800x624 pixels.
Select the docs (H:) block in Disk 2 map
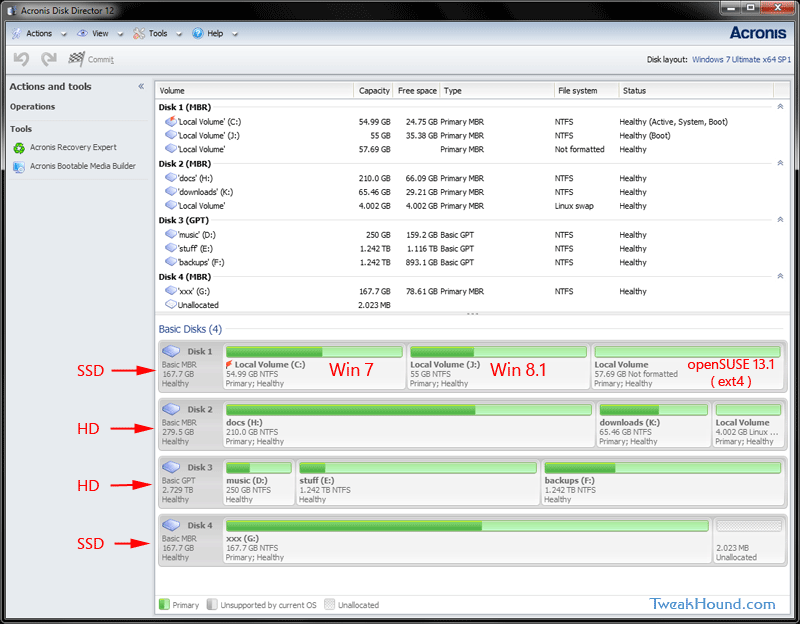409,425
